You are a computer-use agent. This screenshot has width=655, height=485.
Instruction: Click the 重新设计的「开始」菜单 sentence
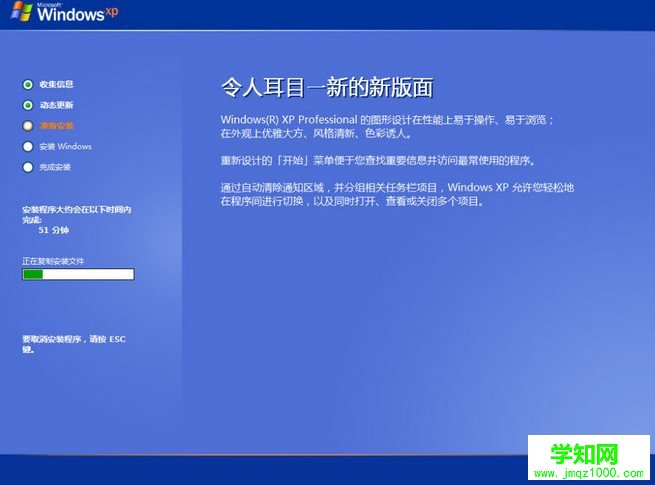point(378,160)
